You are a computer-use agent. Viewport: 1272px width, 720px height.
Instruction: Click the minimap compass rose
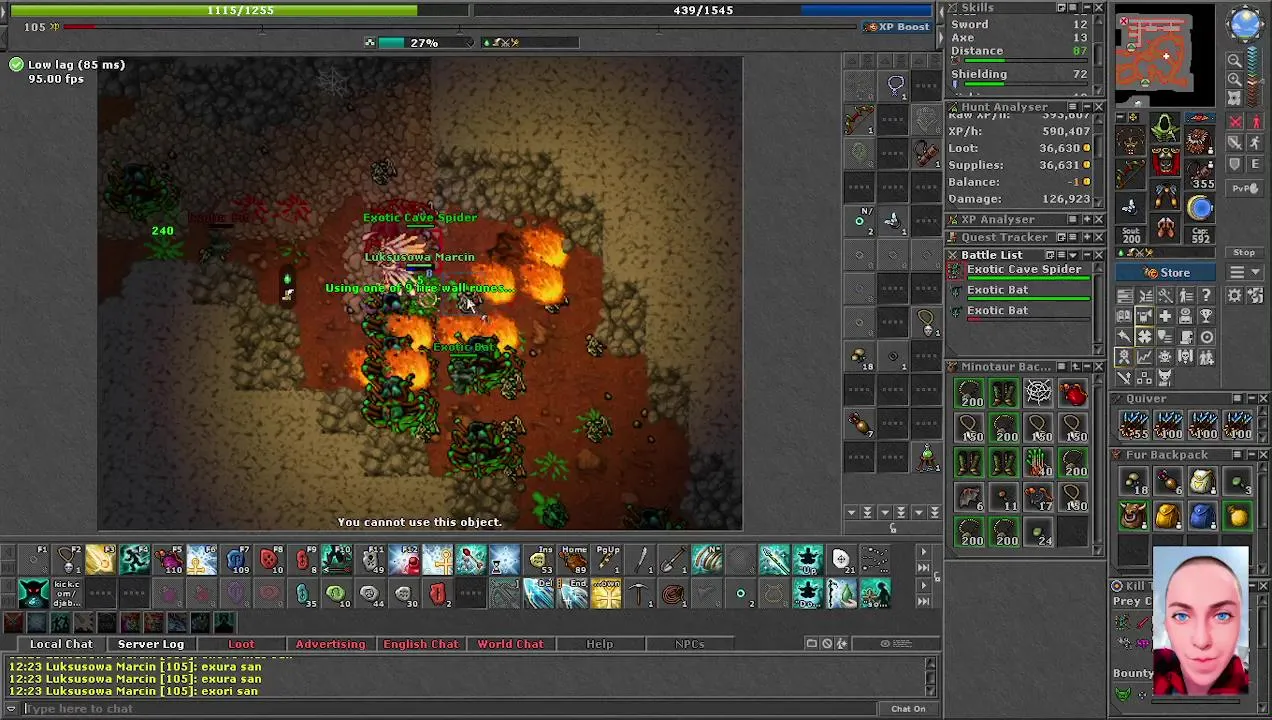1245,23
